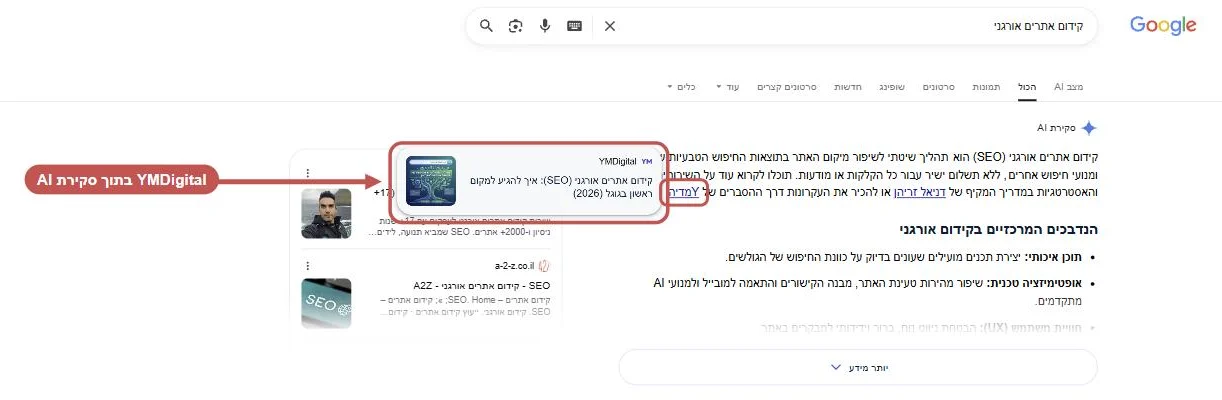This screenshot has height=400, width=1222.
Task: Expand יותר מידע button
Action: point(859,367)
